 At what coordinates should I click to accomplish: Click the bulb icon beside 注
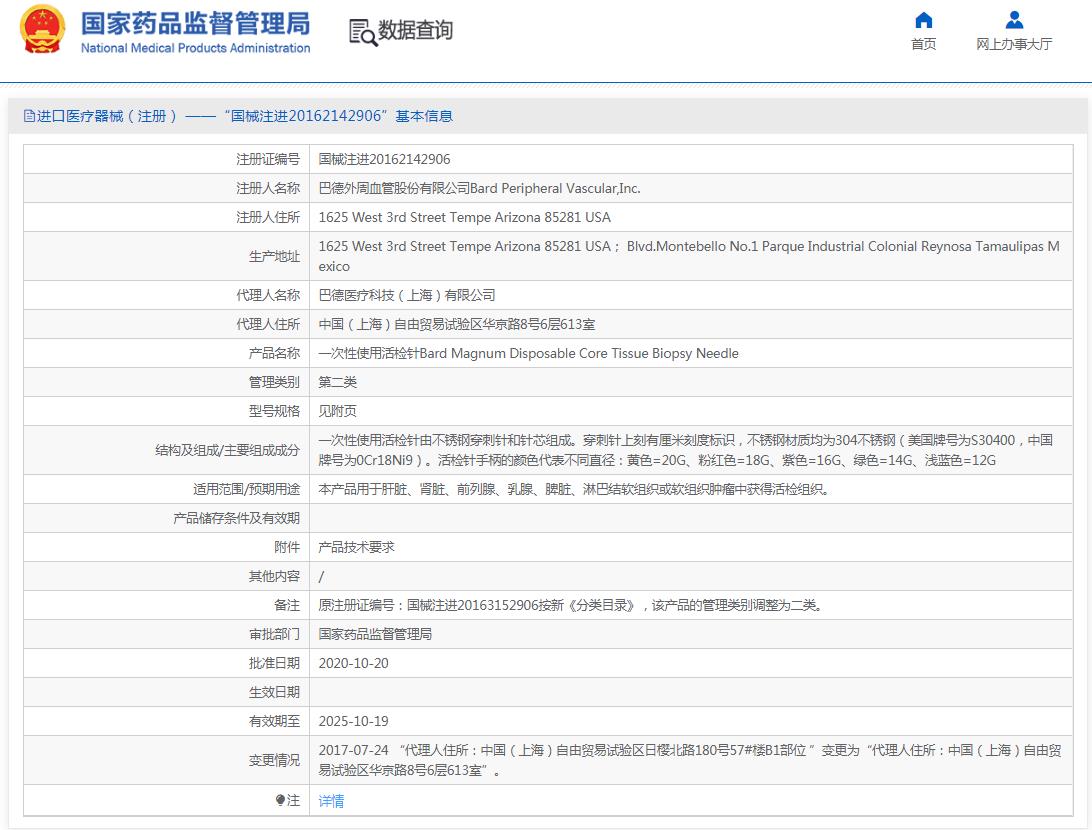point(280,800)
